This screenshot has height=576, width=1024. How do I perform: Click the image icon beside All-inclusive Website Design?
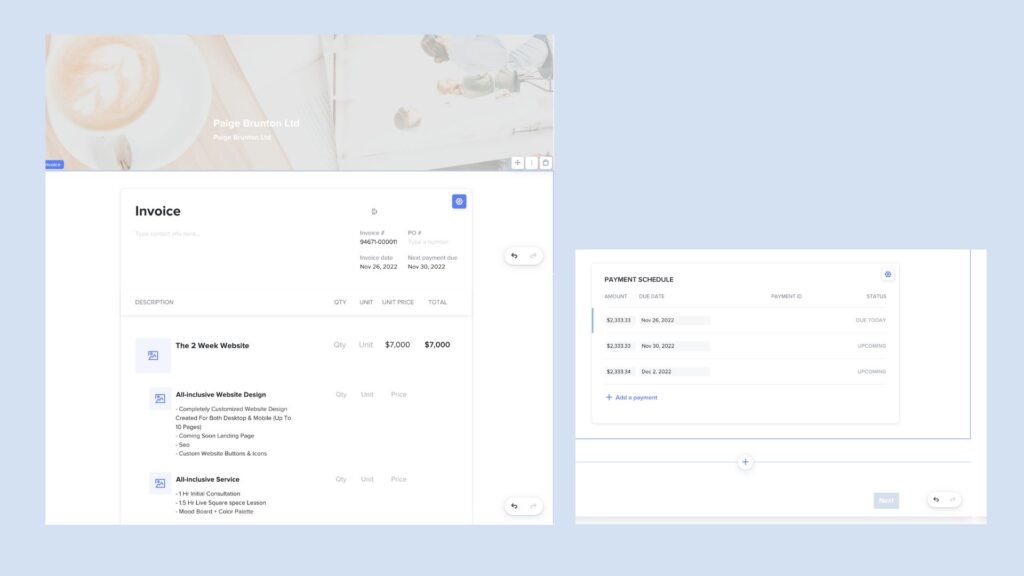point(158,397)
